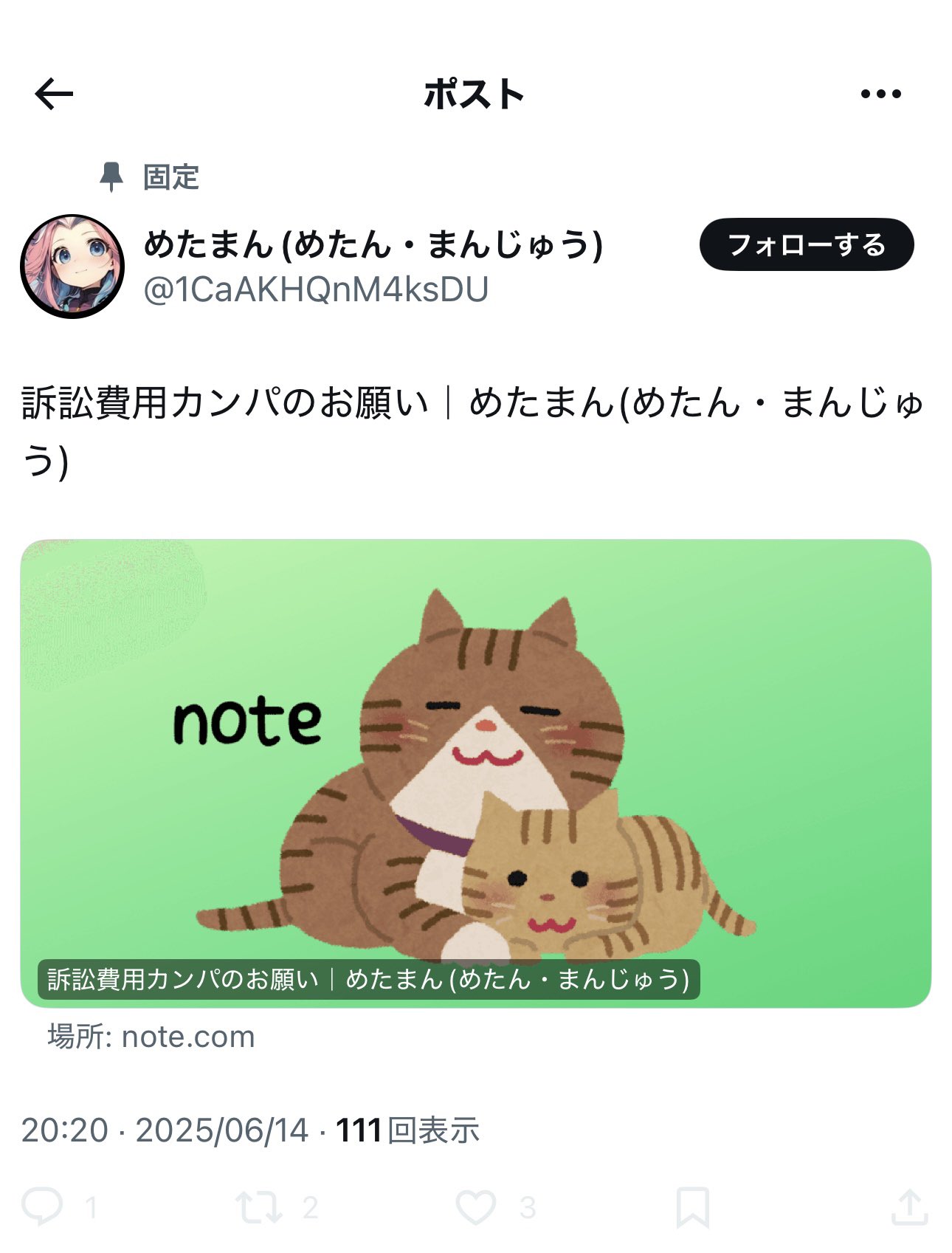Open the 場所: note.com source link
Image resolution: width=952 pixels, height=1253 pixels.
coord(151,1037)
